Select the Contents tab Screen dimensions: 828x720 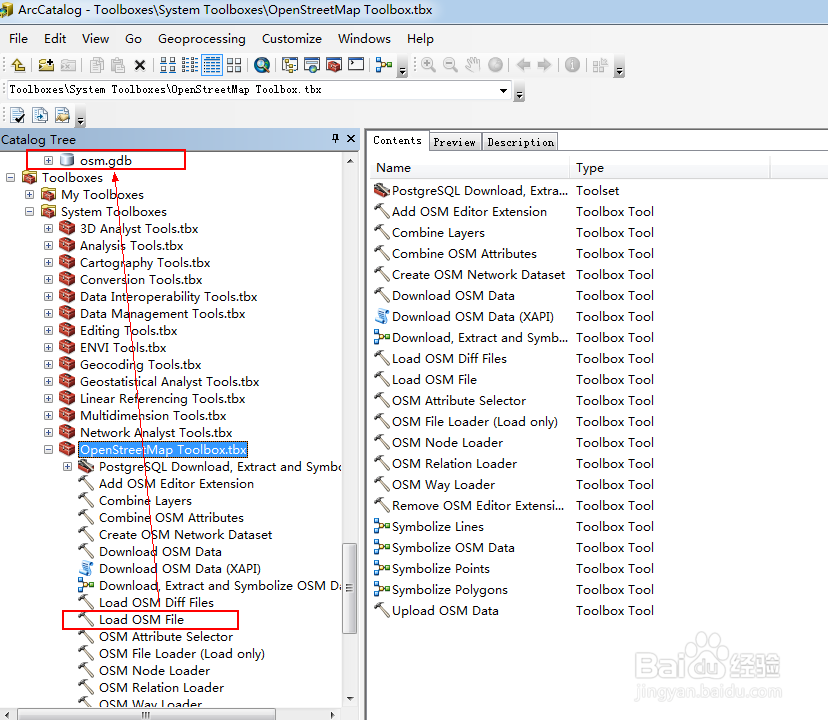[397, 141]
